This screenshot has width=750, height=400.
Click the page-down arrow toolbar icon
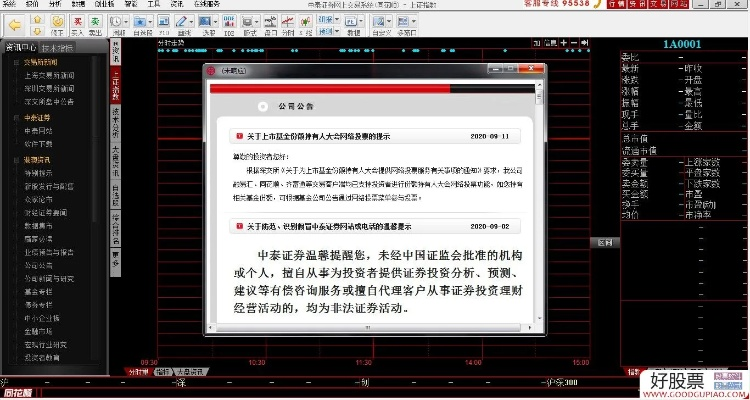pos(37,31)
